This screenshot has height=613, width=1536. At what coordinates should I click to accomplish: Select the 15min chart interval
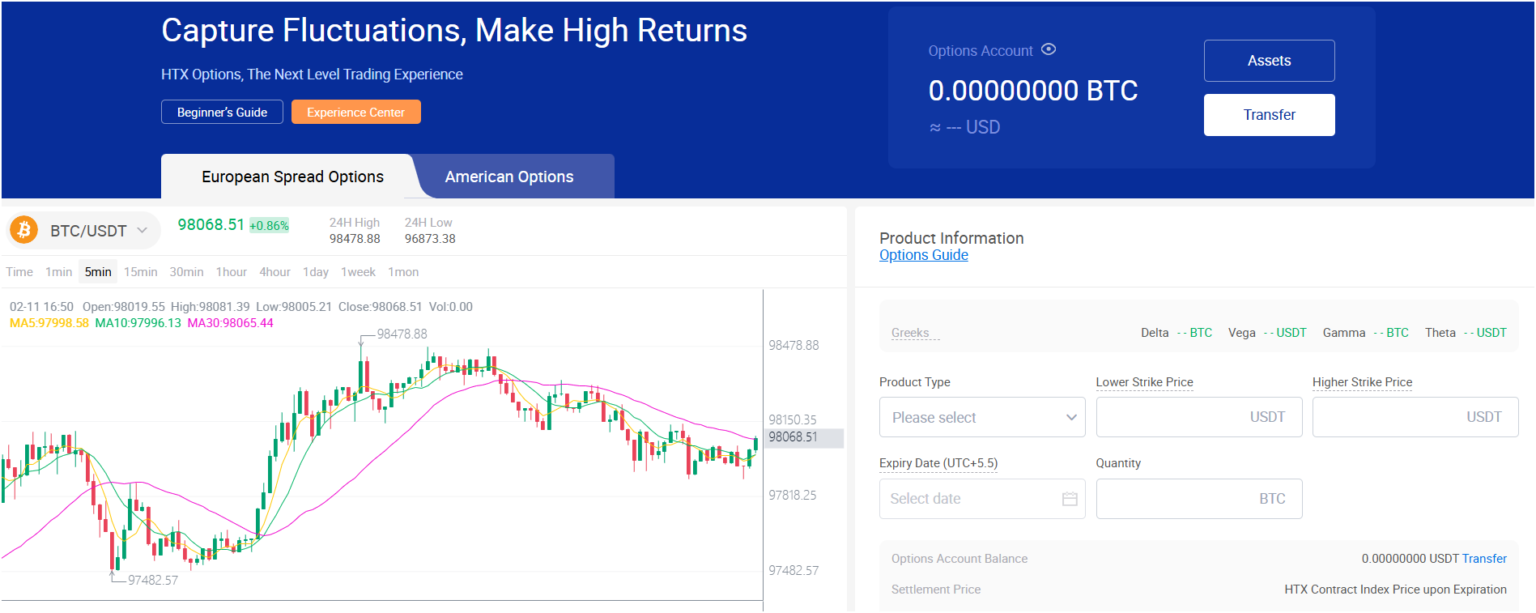pos(140,272)
